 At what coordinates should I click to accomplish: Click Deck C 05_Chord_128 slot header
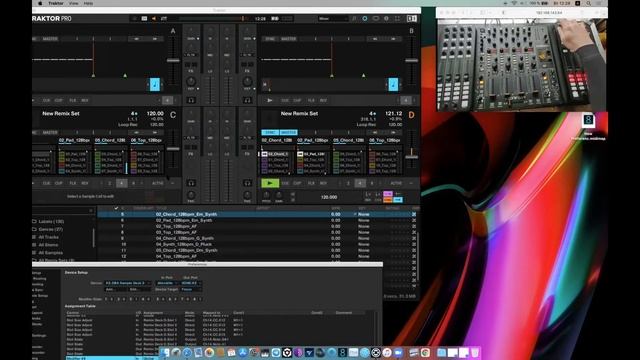(x=110, y=140)
